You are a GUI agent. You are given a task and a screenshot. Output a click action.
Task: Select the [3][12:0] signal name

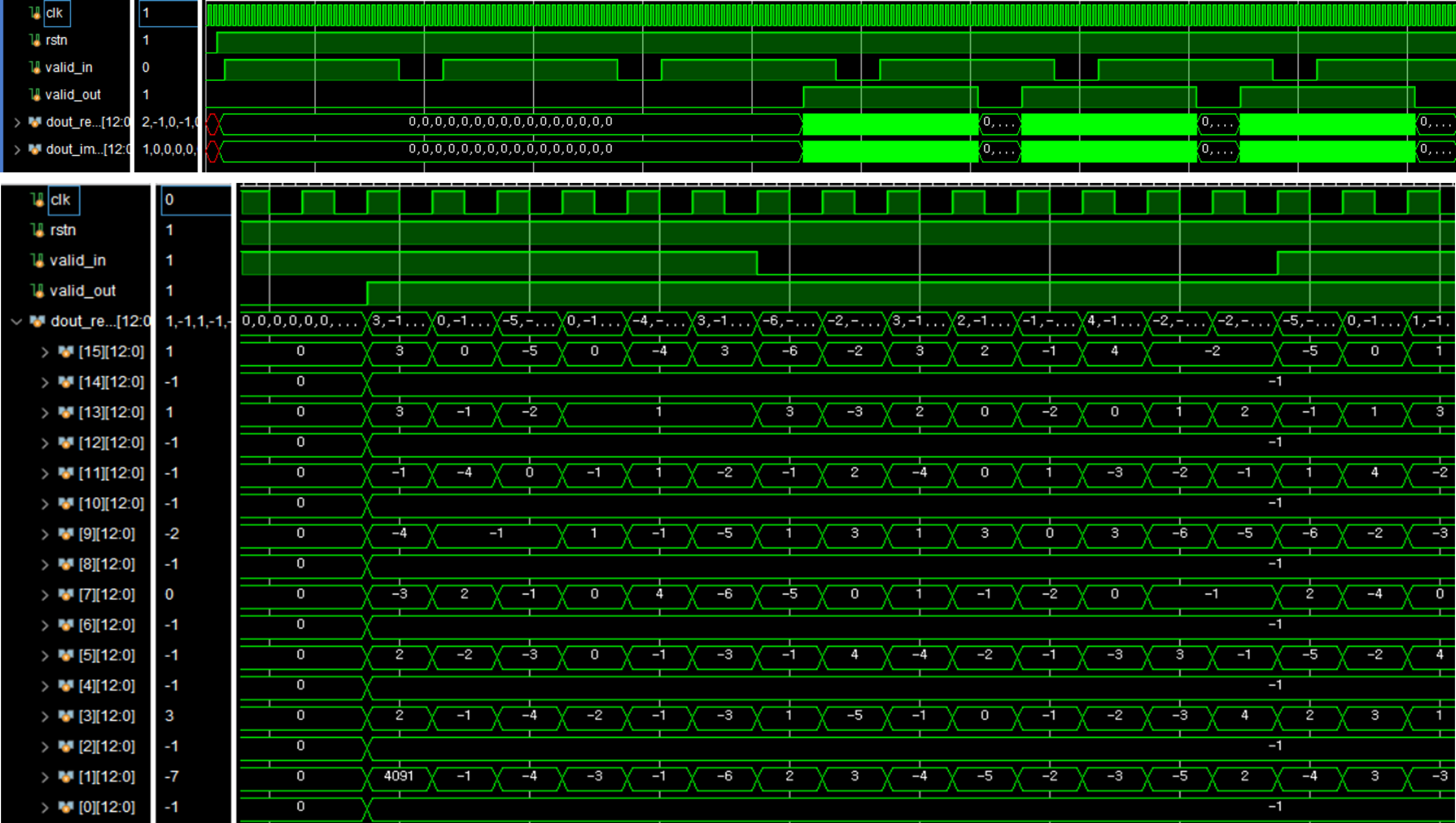pos(106,716)
